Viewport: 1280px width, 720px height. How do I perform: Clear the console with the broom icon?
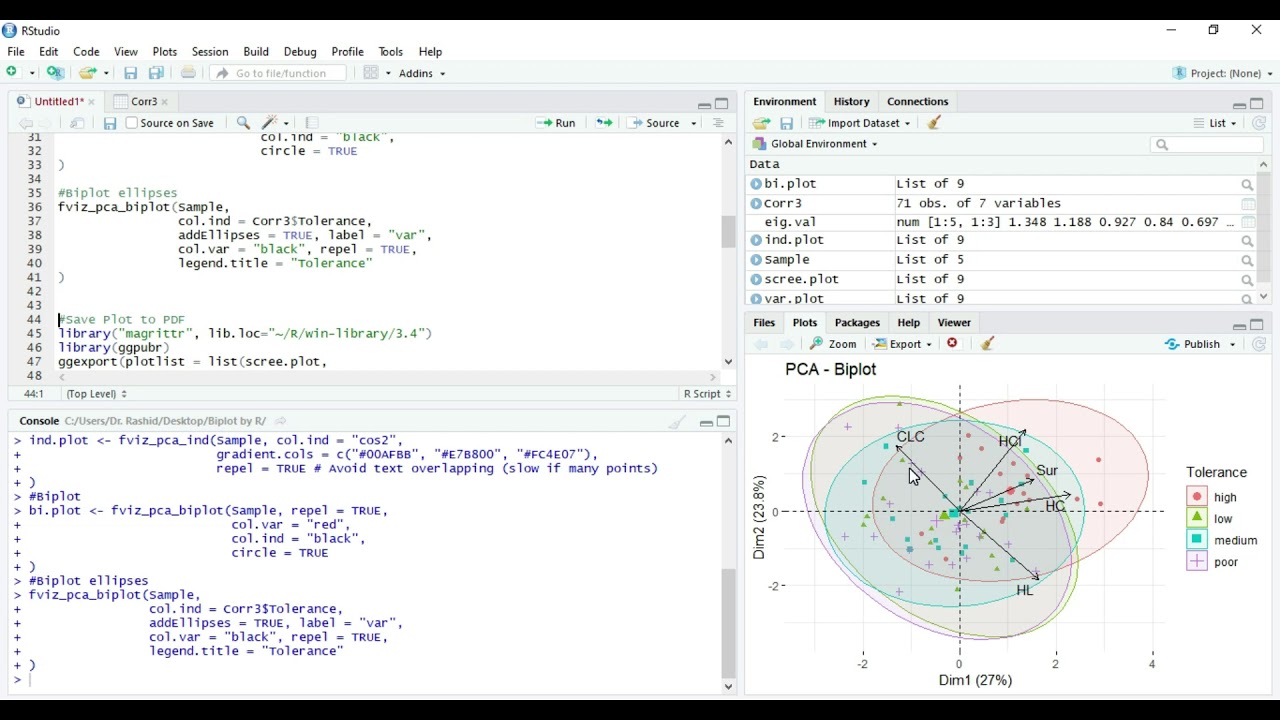tap(677, 422)
